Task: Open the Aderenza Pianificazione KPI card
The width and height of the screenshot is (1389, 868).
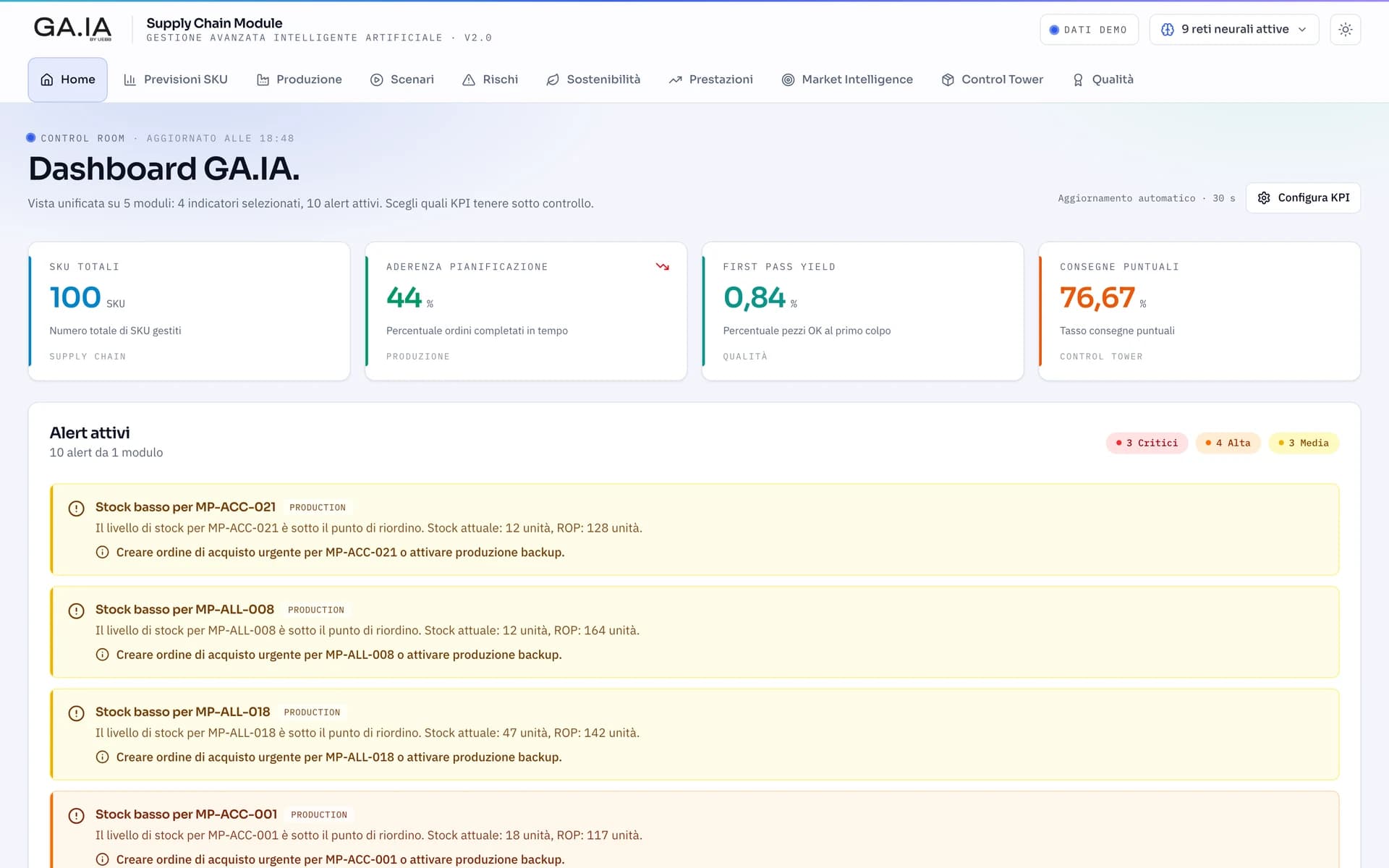Action: pyautogui.click(x=526, y=311)
